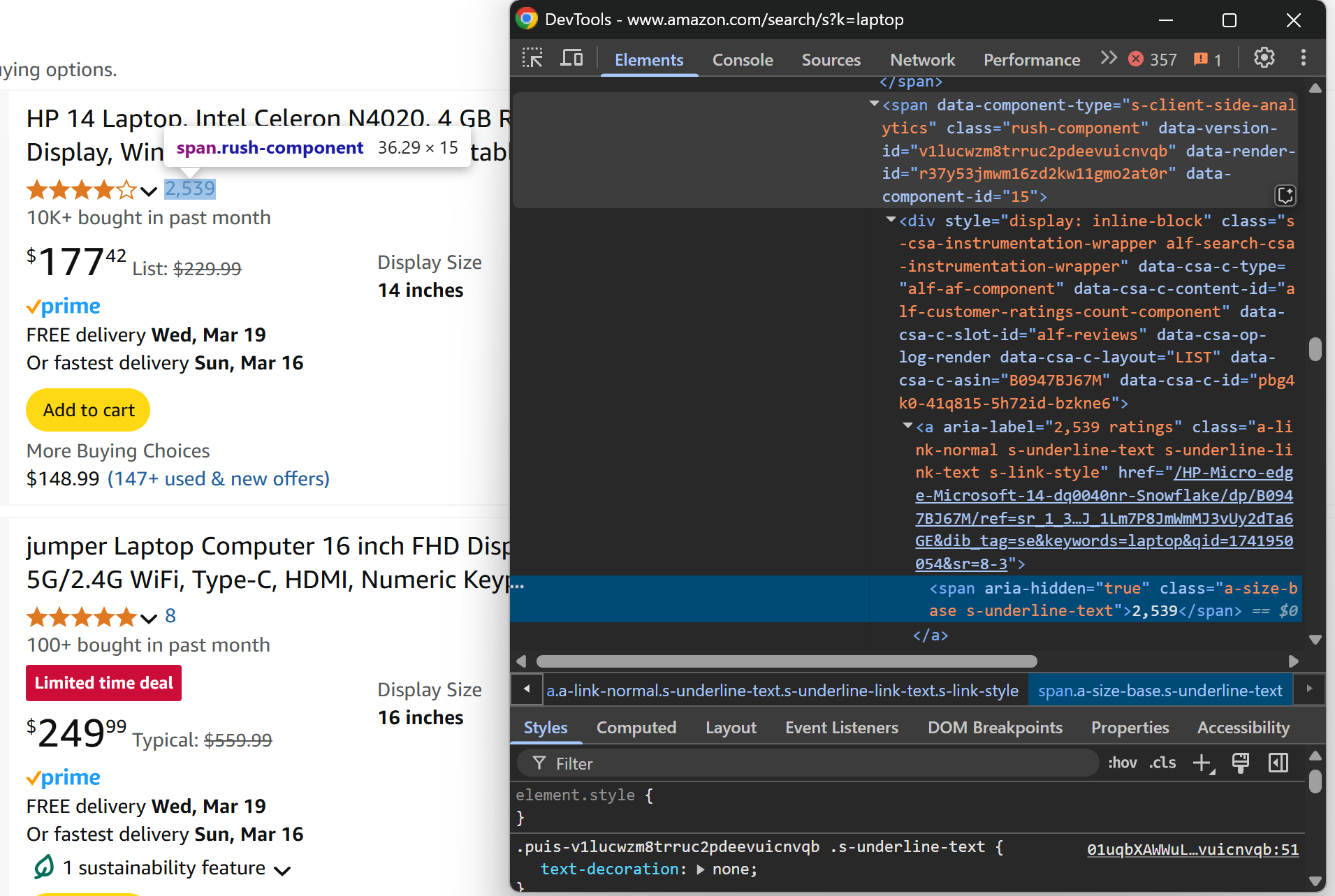Click the prime logo under the jumper laptop

pos(64,777)
